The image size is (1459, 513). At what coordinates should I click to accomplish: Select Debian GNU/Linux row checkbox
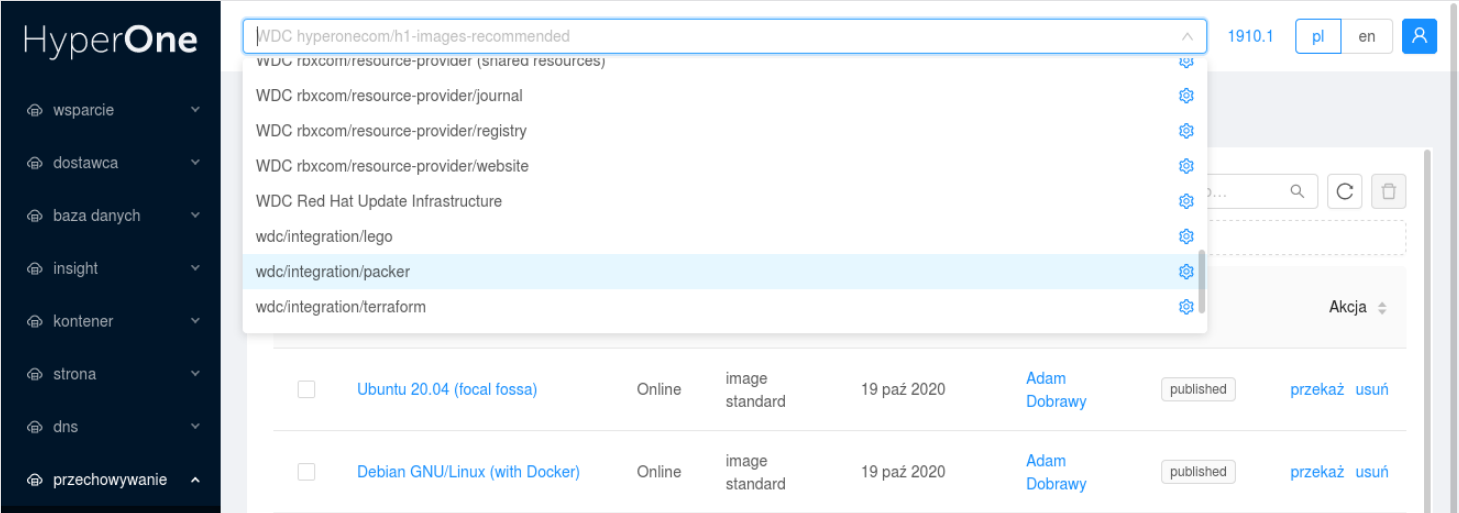point(306,472)
